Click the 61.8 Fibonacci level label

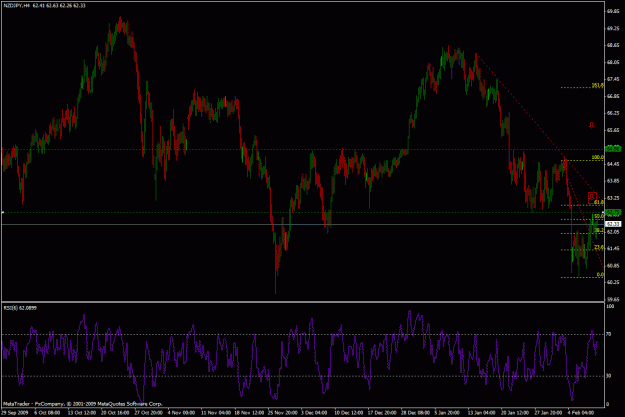[599, 203]
